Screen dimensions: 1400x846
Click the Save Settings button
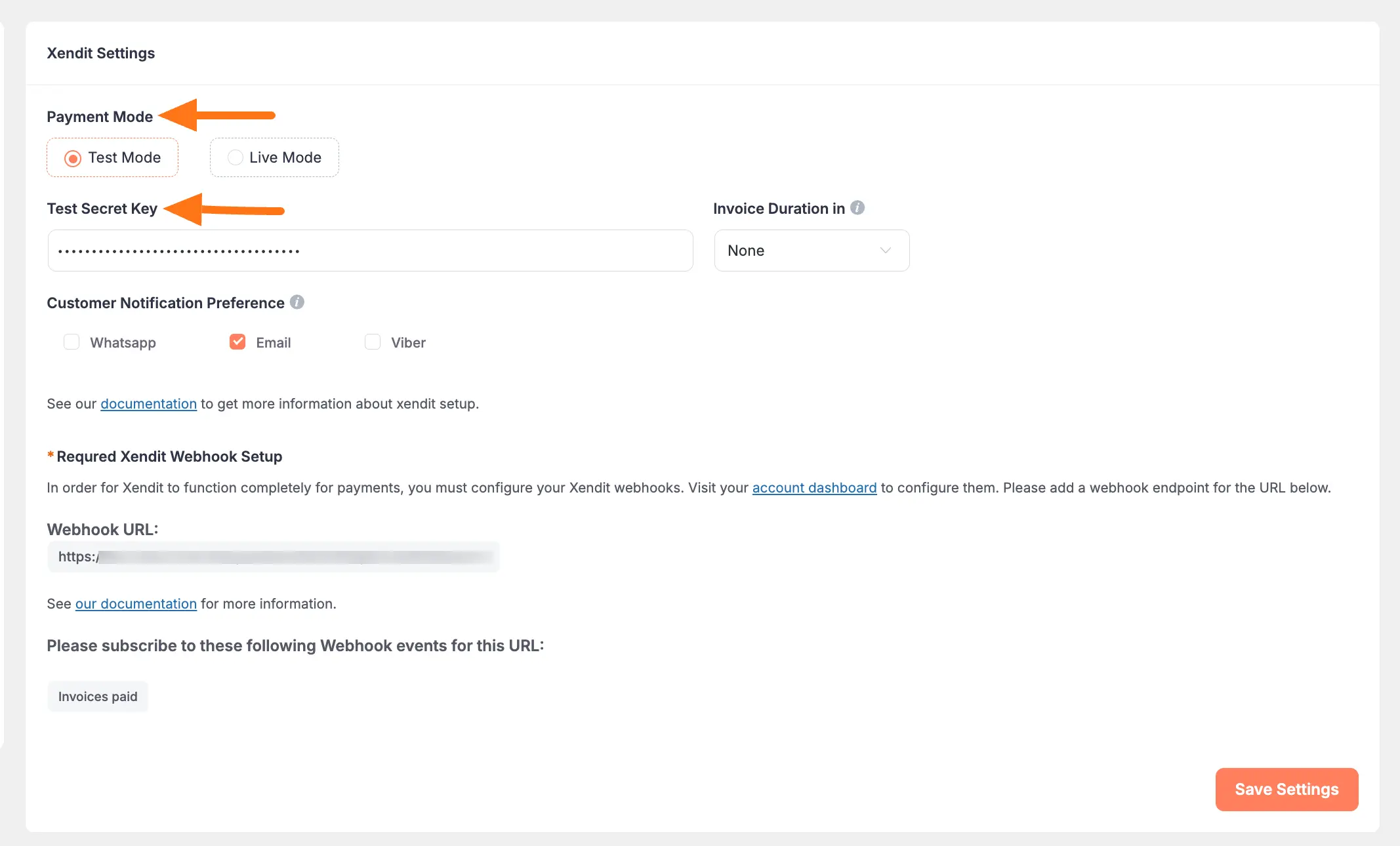pyautogui.click(x=1286, y=789)
